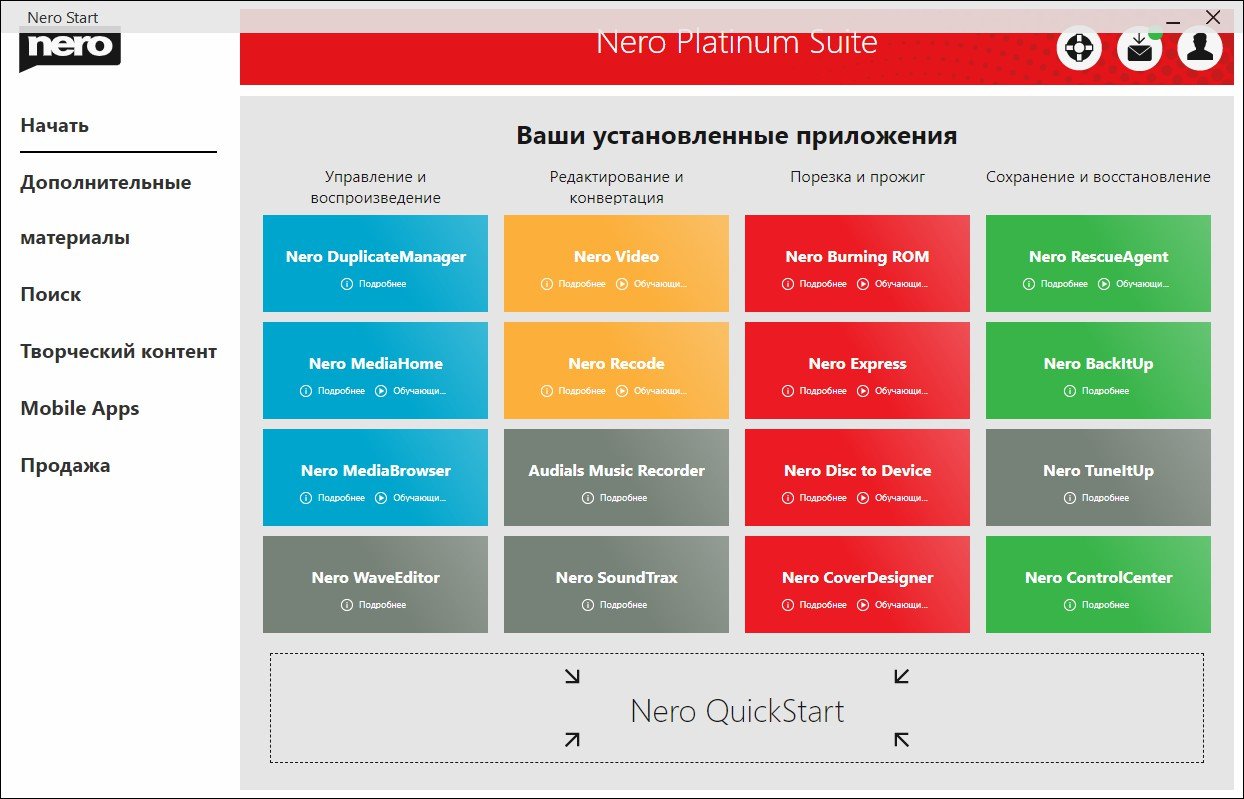
Task: Open Обучающи… link on Nero MediaHome
Action: pos(419,391)
